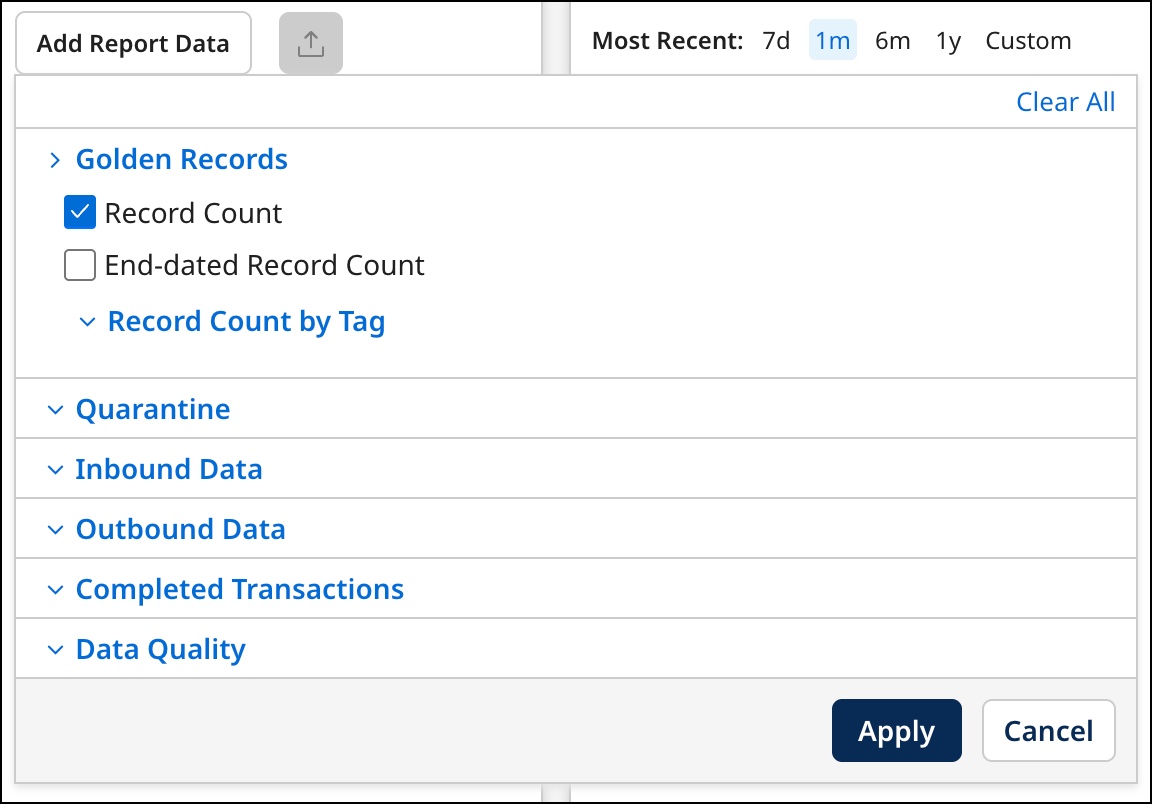The height and width of the screenshot is (804, 1152).
Task: Click the Add Report Data button
Action: [x=133, y=43]
